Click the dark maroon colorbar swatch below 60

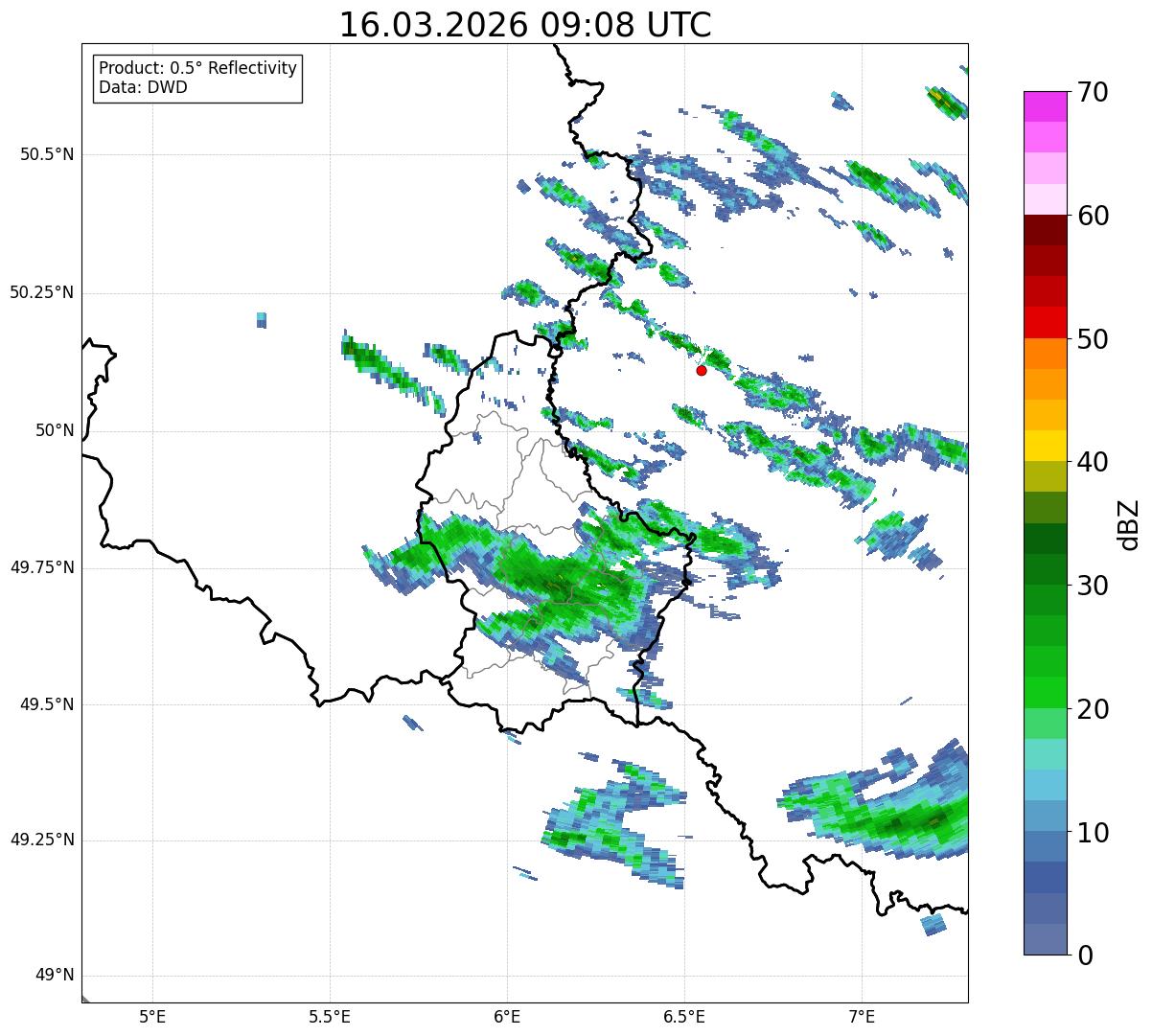click(1045, 230)
